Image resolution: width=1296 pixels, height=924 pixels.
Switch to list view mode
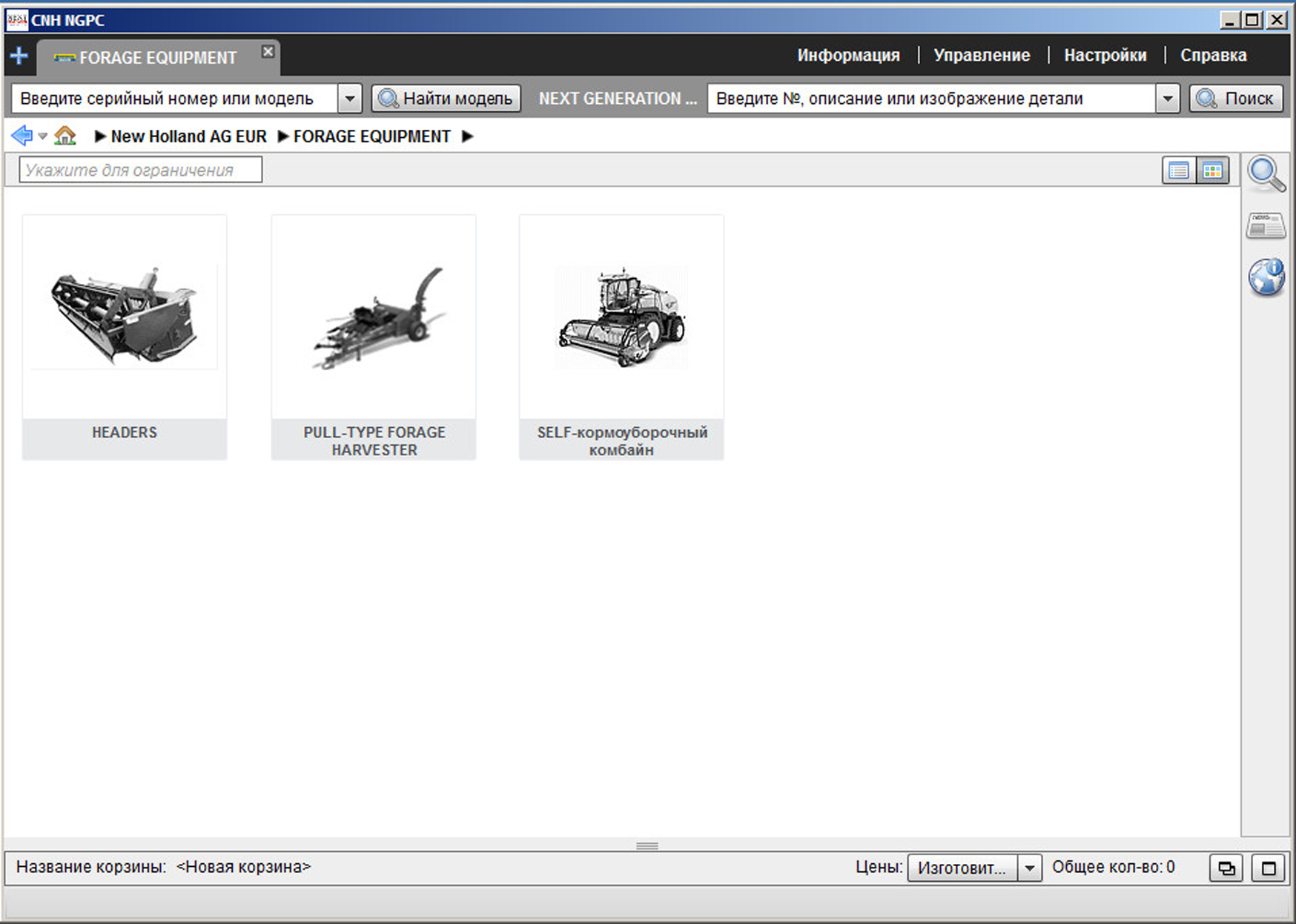pos(1178,171)
